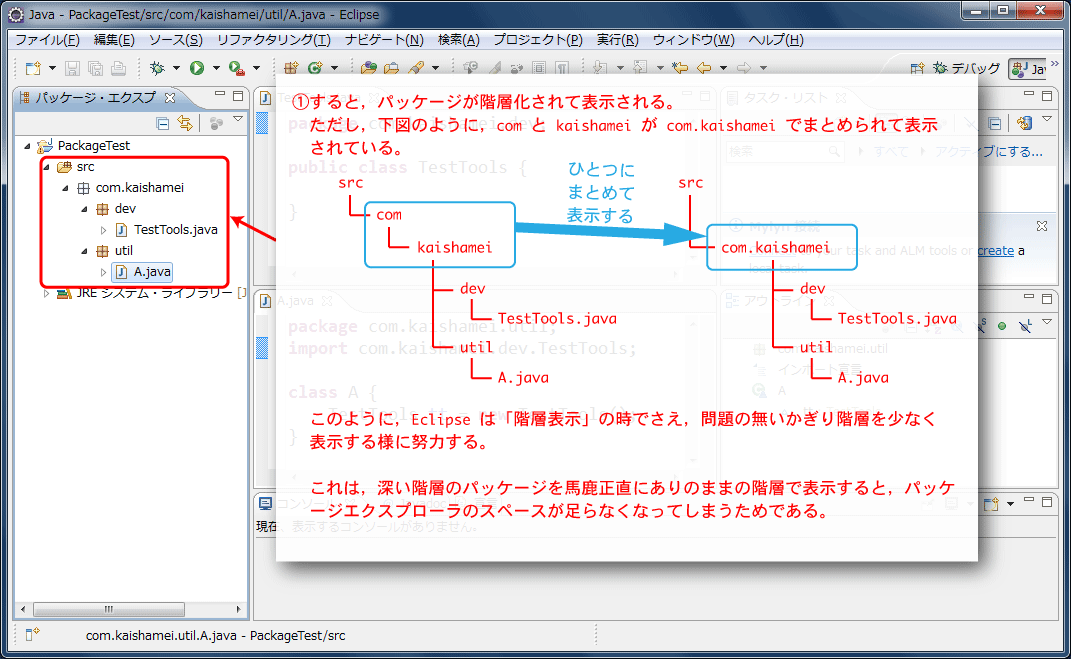The height and width of the screenshot is (659, 1071).
Task: Open the ファイル(F) menu
Action: (x=47, y=40)
